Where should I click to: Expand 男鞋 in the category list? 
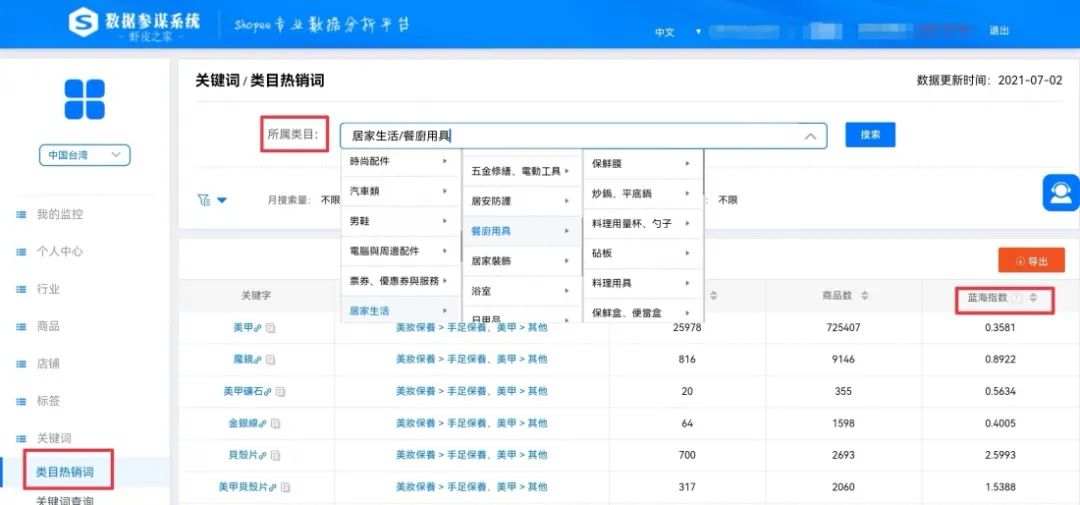point(401,221)
